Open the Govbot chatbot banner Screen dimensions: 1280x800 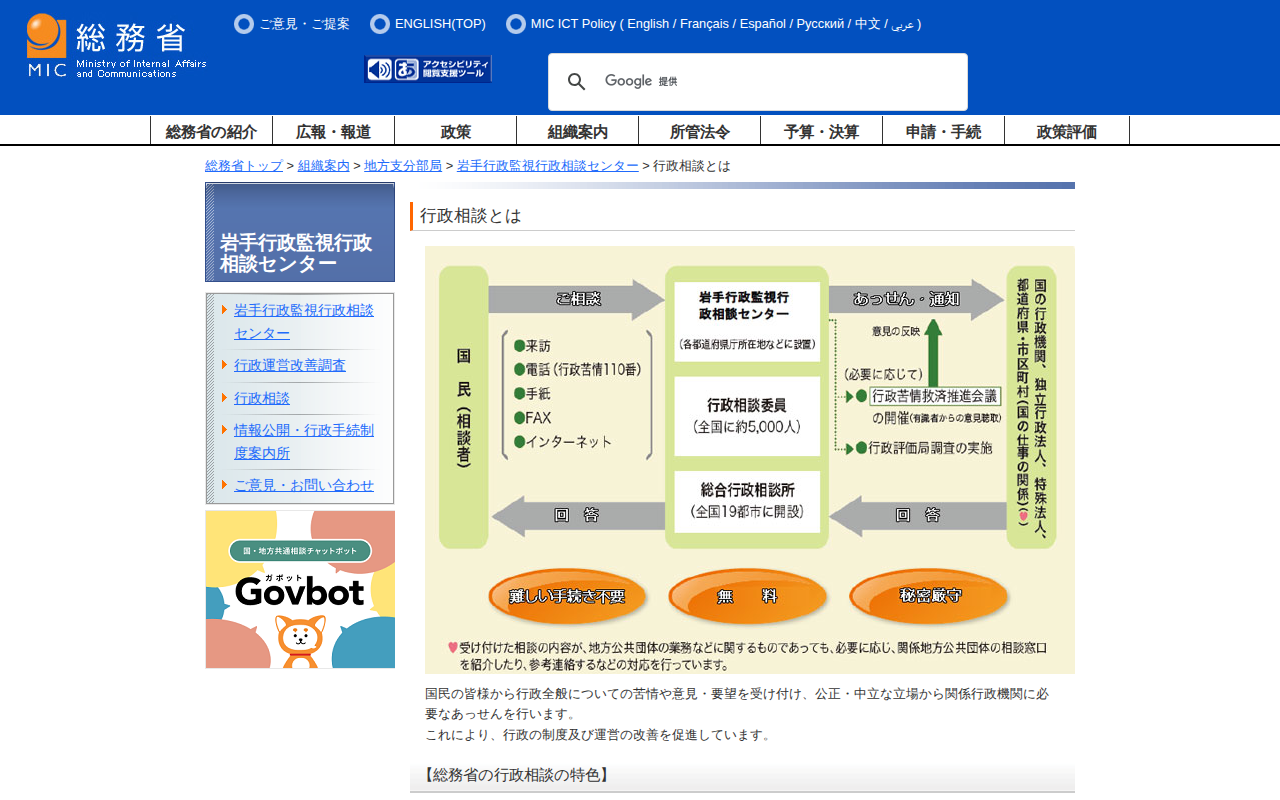click(x=300, y=590)
